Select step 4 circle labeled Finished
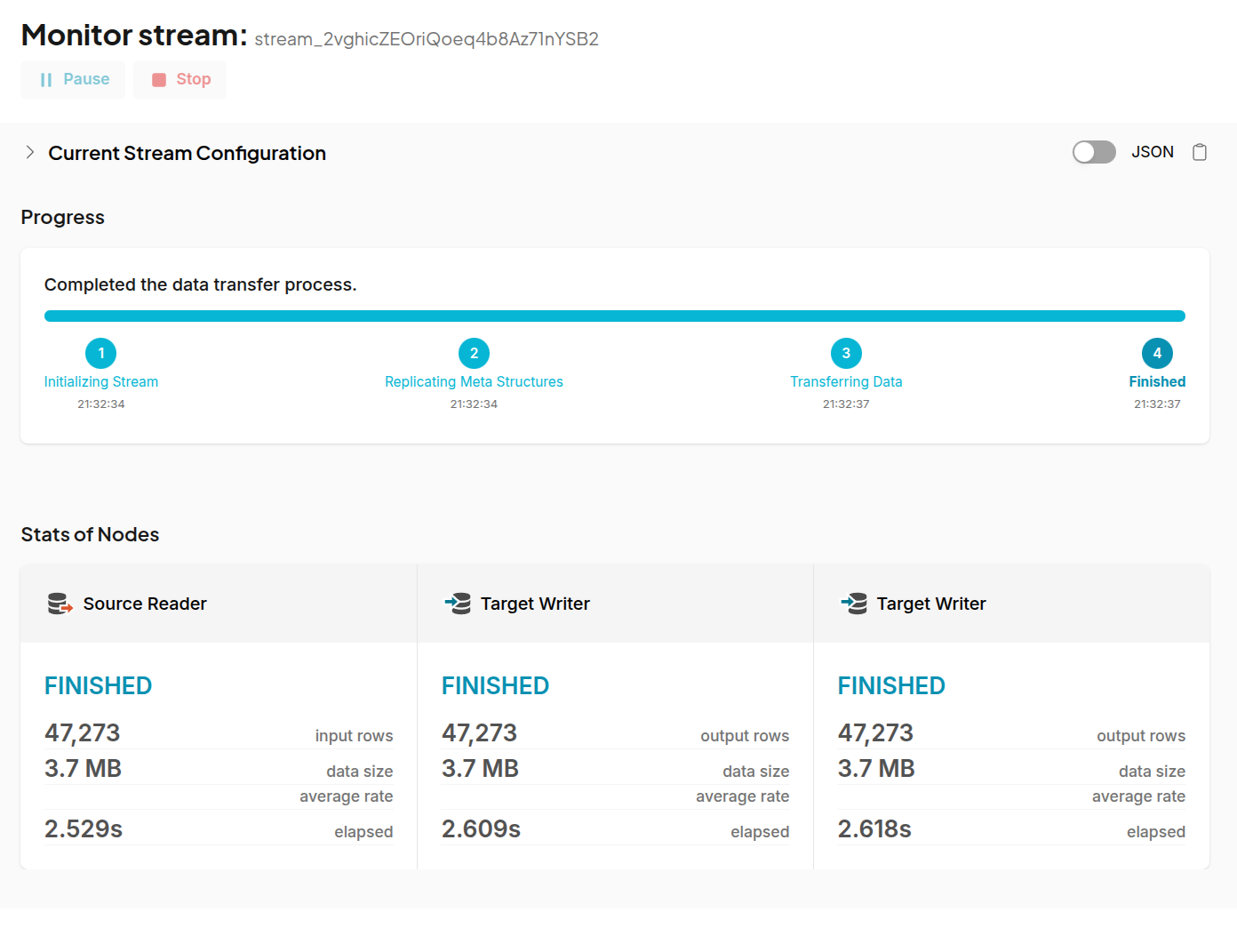The height and width of the screenshot is (952, 1237). (x=1157, y=353)
